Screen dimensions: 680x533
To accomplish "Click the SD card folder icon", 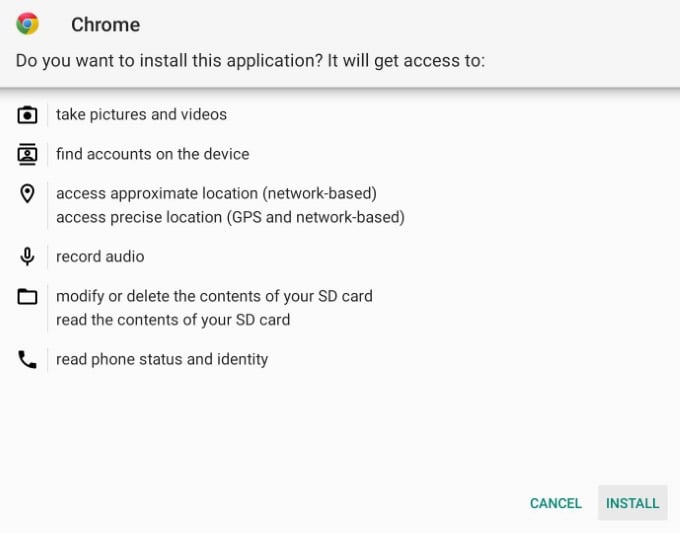I will (x=27, y=297).
